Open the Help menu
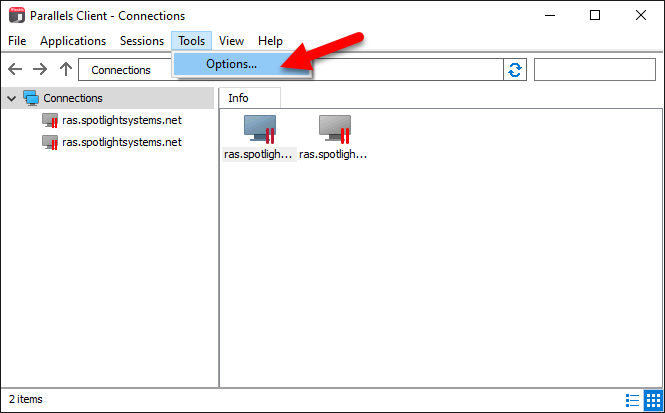This screenshot has height=413, width=665. (270, 41)
